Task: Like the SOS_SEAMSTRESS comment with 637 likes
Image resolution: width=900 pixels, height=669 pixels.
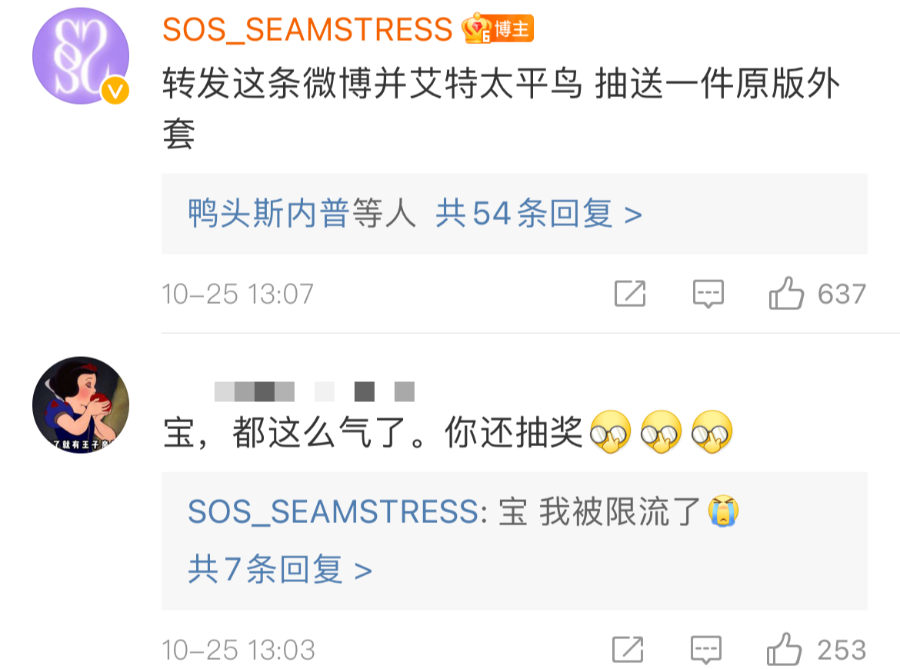Action: [x=786, y=293]
